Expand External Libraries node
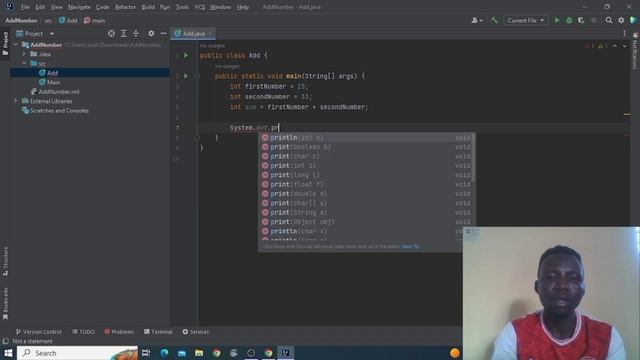640x360 pixels. click(x=16, y=101)
